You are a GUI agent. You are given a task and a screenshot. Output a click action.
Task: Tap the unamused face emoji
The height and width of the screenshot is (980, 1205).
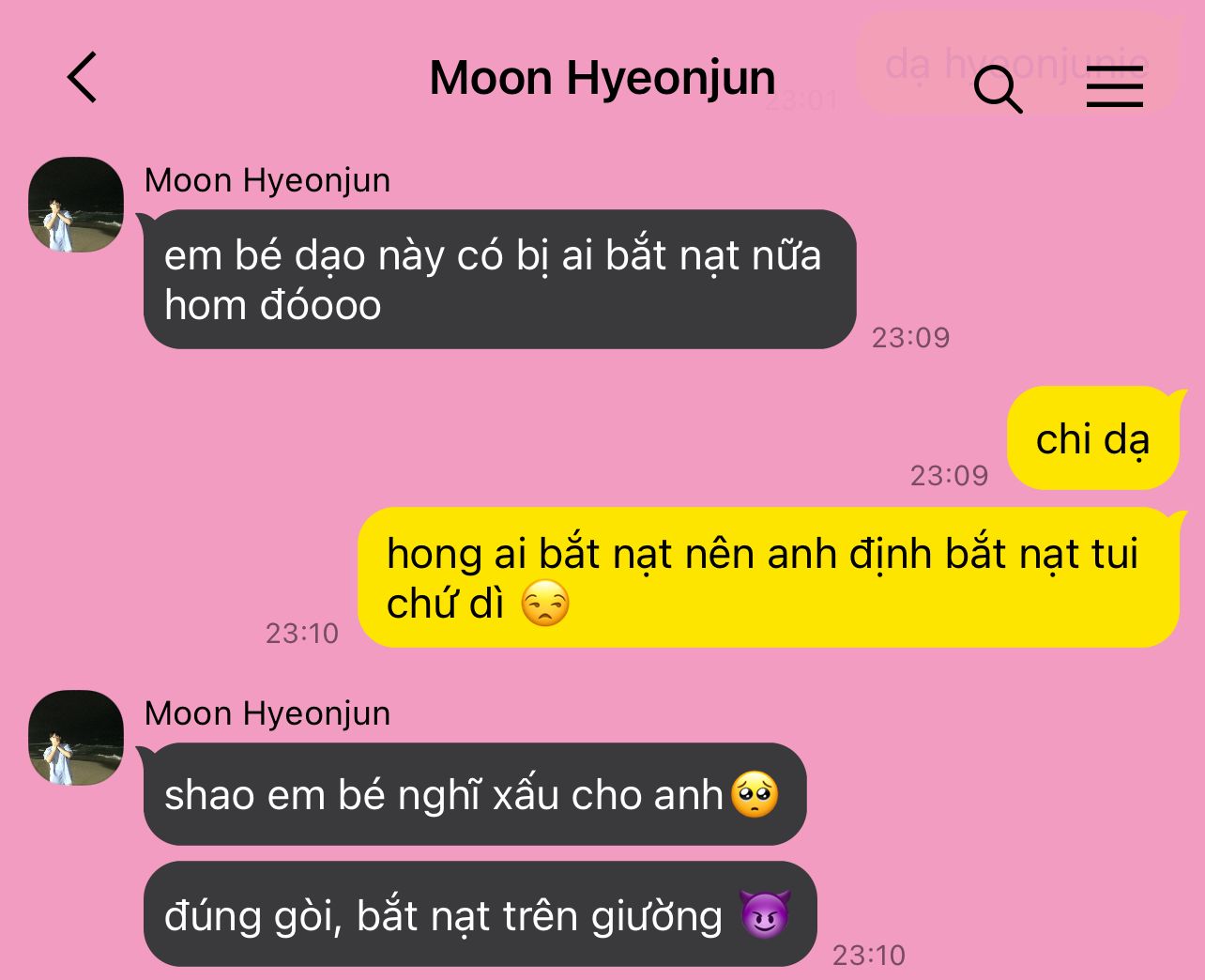(x=544, y=604)
